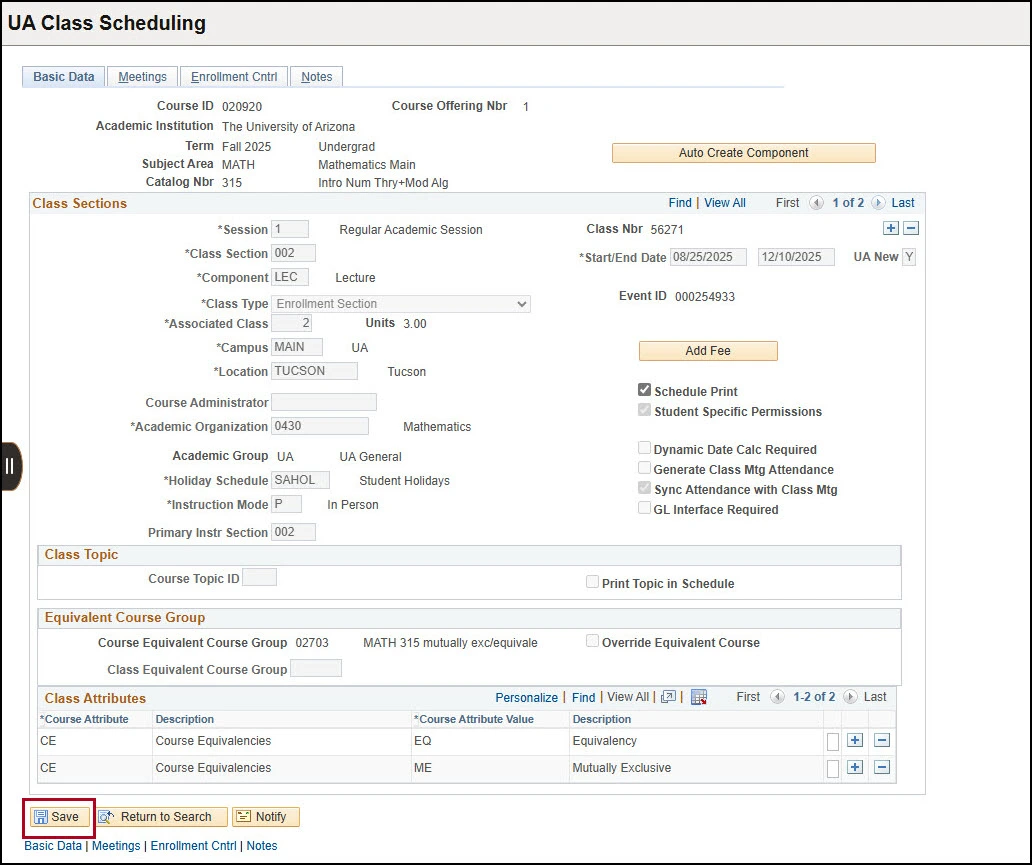
Task: Click Find link in Class Sections header
Action: (680, 203)
